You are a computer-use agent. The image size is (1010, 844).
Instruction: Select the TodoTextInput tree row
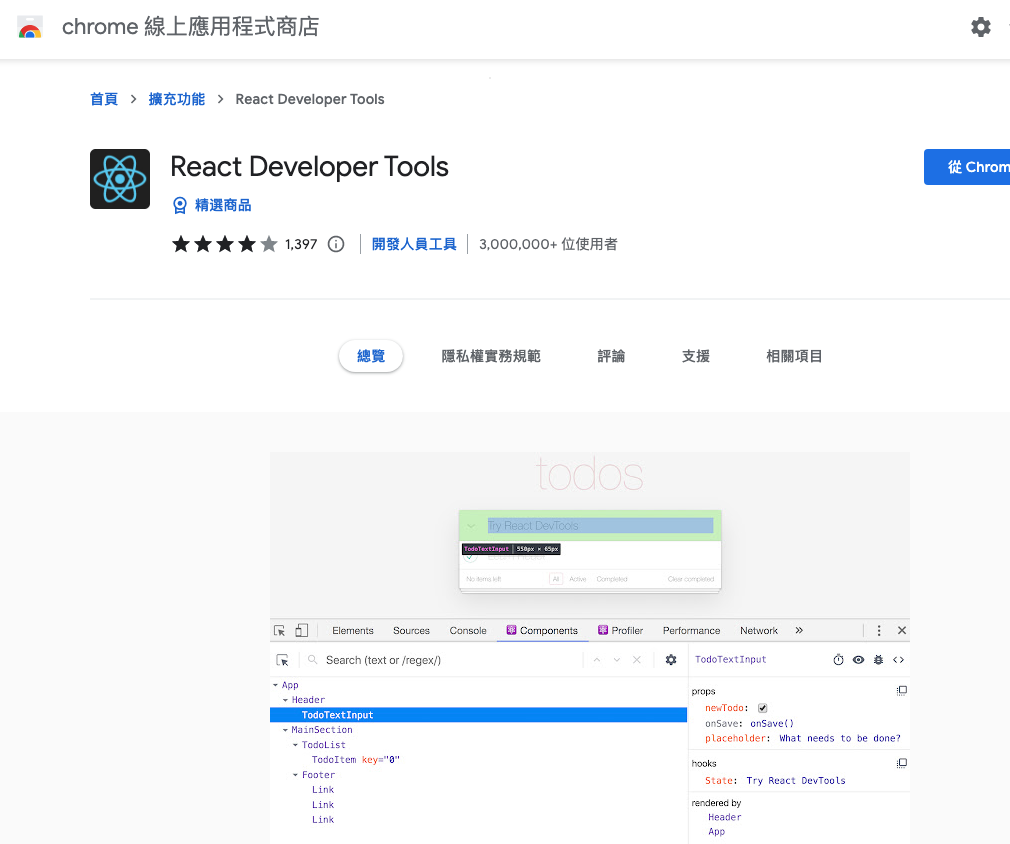[x=479, y=715]
